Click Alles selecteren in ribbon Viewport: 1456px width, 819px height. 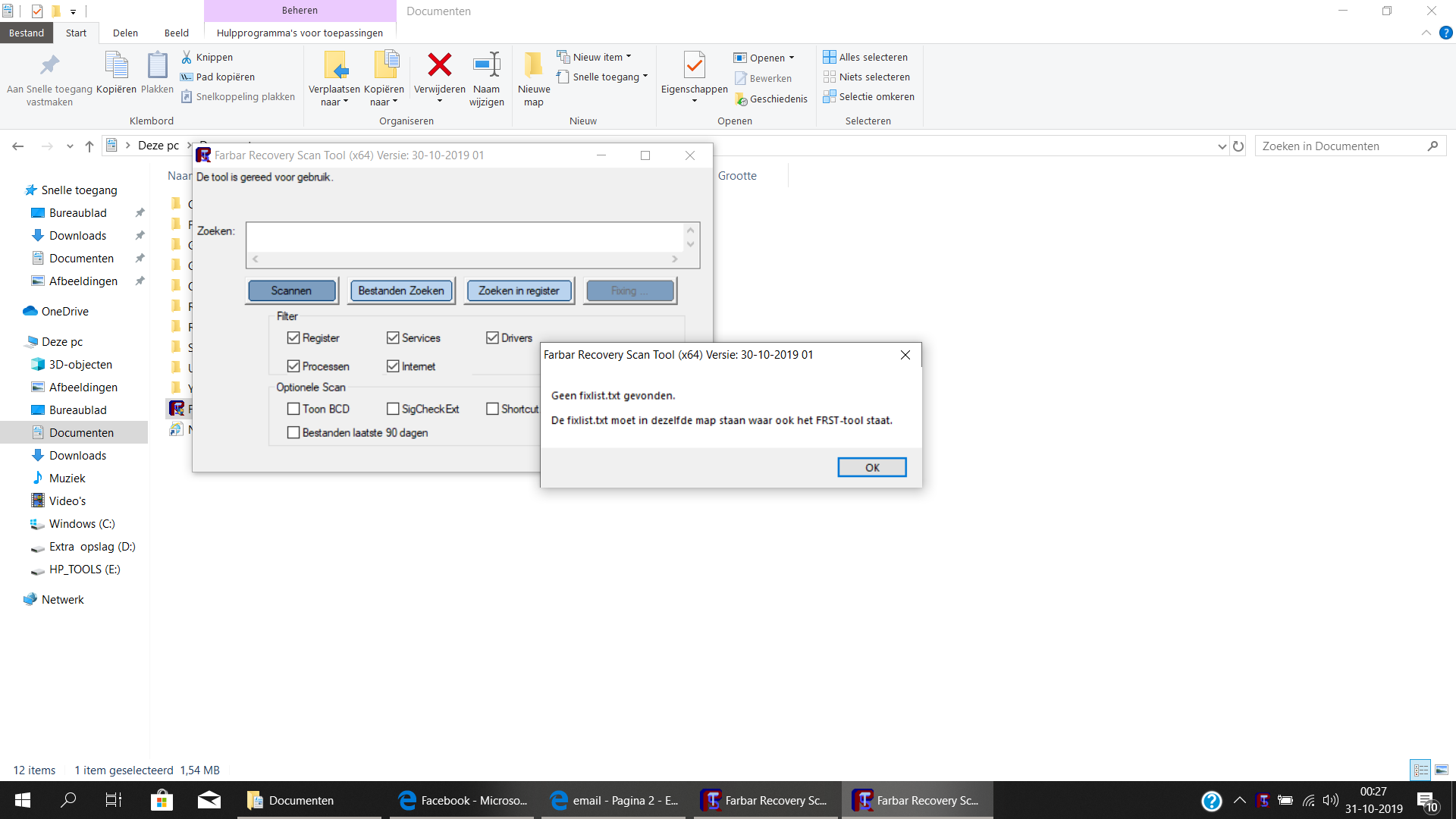pos(865,57)
